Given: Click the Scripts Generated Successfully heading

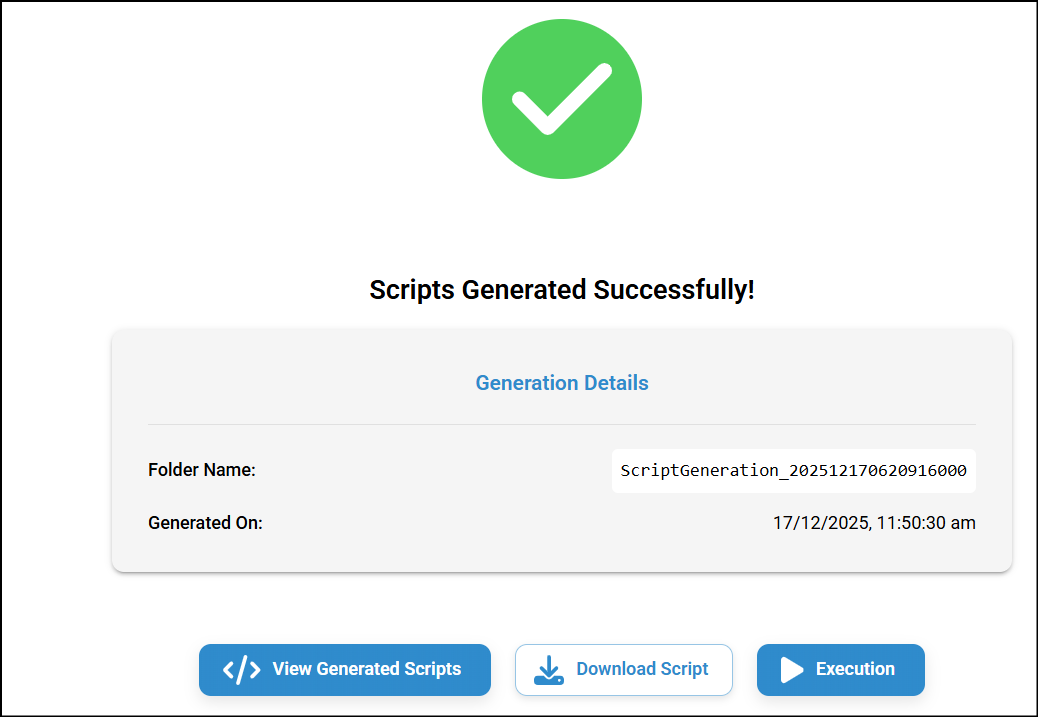Looking at the screenshot, I should click(x=562, y=290).
